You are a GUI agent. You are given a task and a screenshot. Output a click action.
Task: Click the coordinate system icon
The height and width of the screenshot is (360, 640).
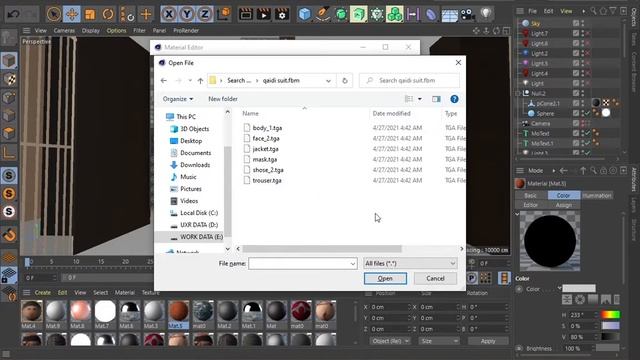pos(224,14)
